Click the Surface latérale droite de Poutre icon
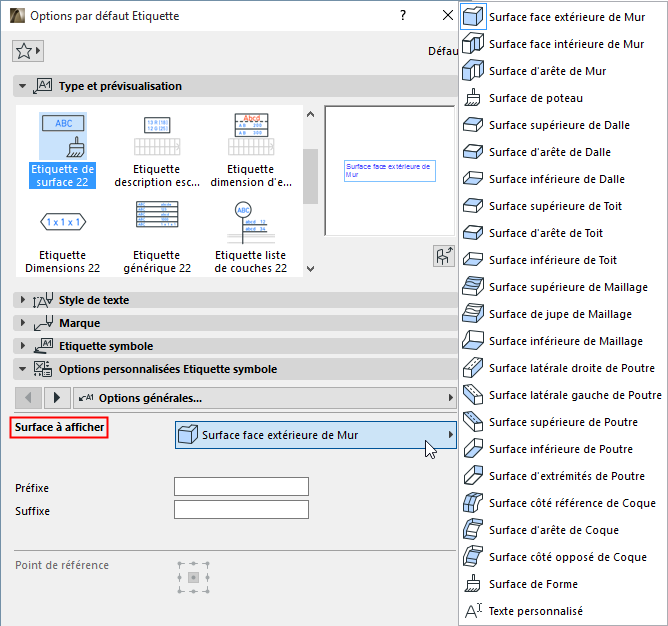Viewport: 668px width, 626px height. coord(472,368)
